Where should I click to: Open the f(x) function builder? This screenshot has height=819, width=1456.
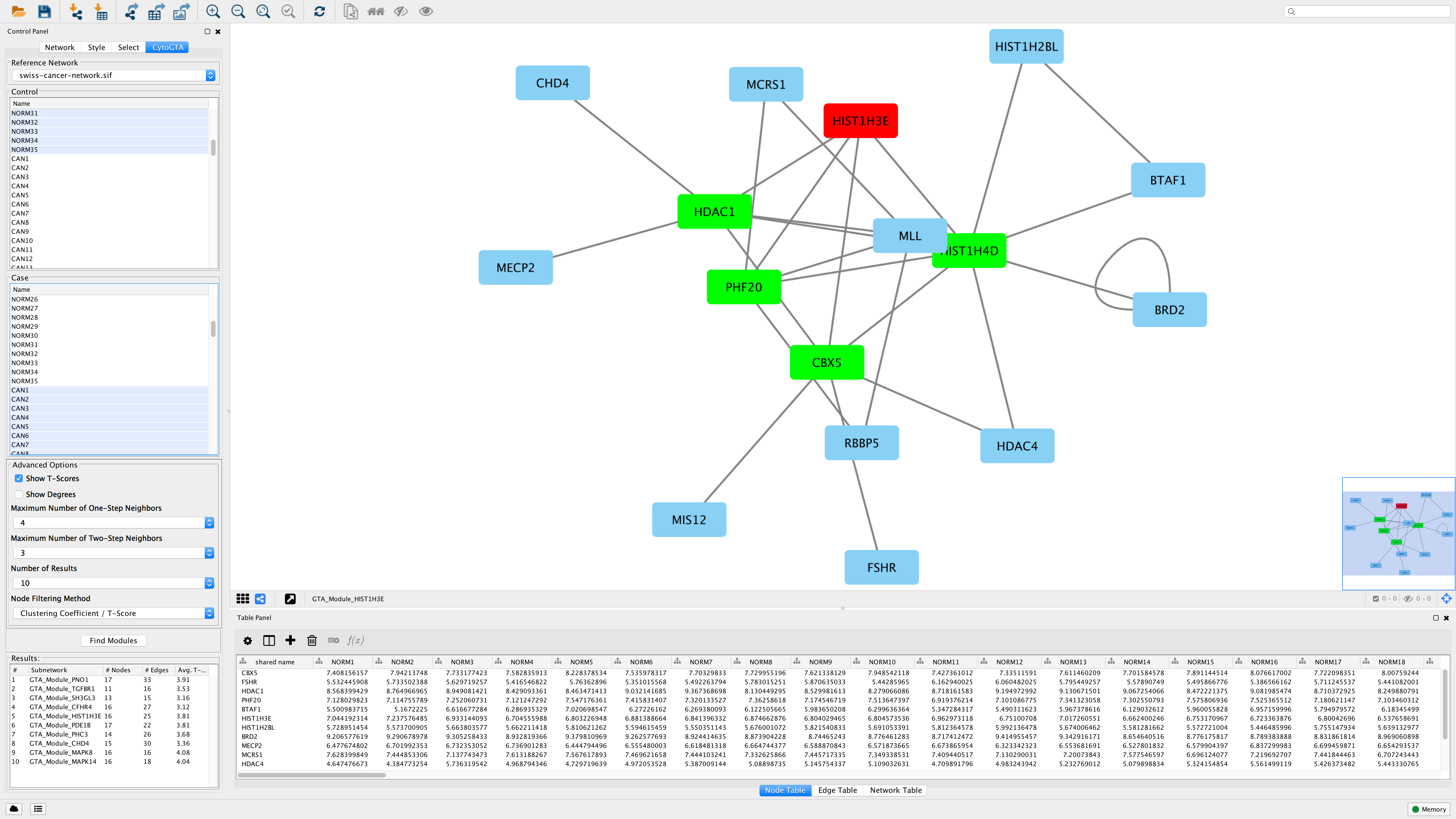pyautogui.click(x=356, y=640)
